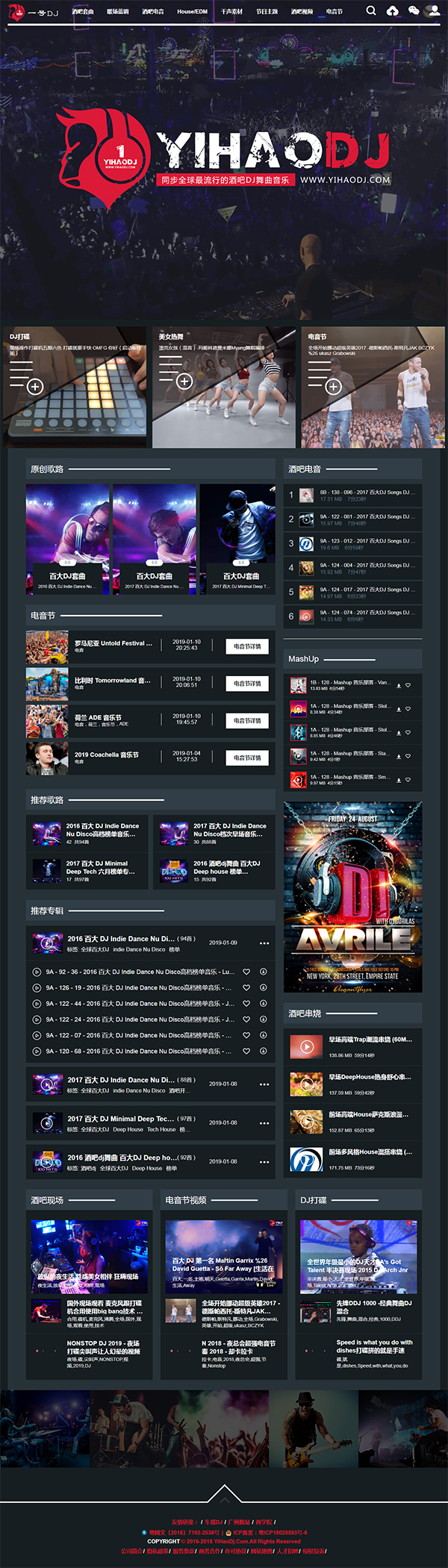Viewport: 448px width, 1568px height.
Task: Open 电音节详情 for 2019 Coachella 音乐节
Action: click(x=247, y=758)
